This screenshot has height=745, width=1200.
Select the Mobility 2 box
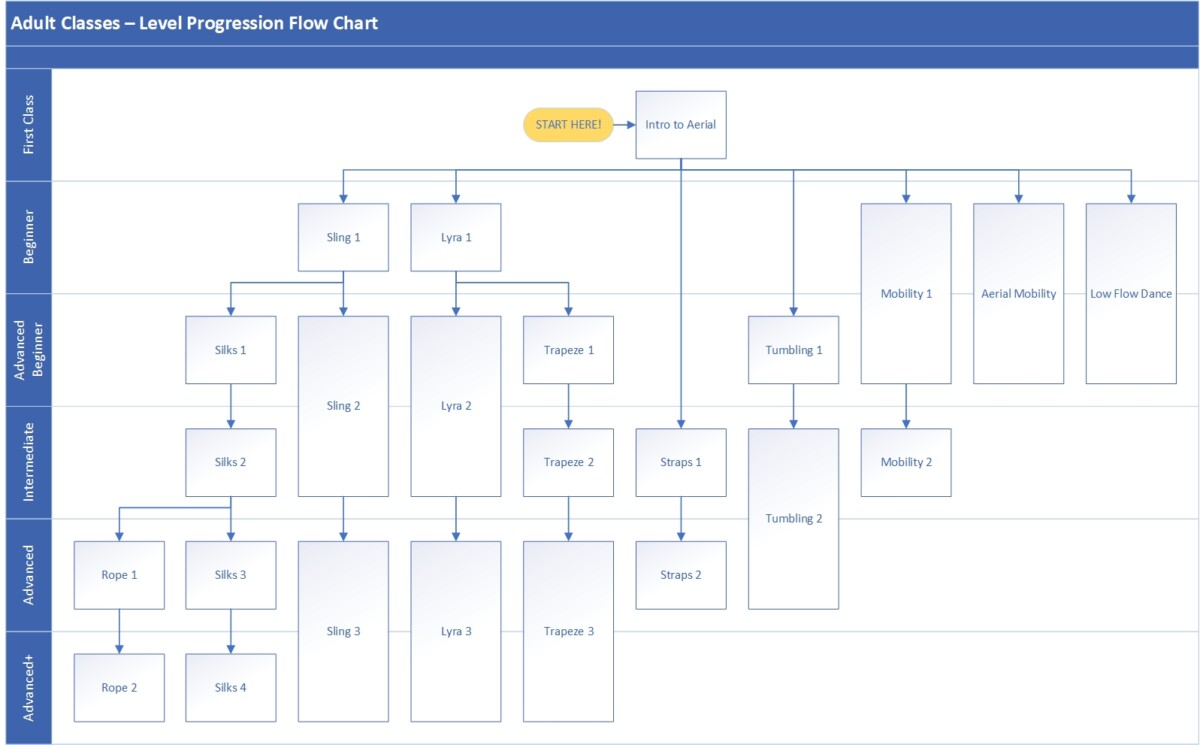click(x=906, y=462)
